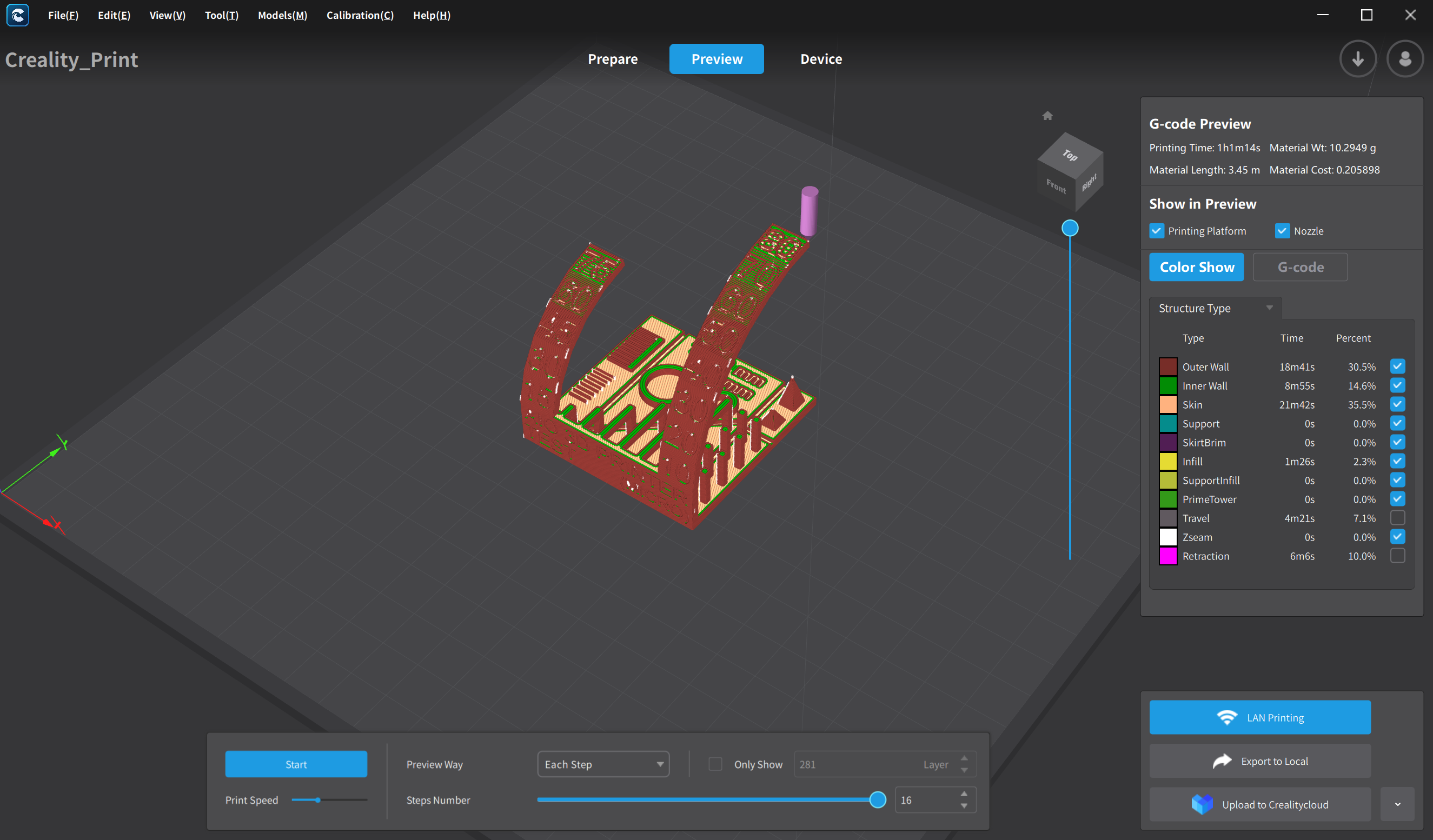This screenshot has width=1433, height=840.
Task: Open the Models menu
Action: (x=282, y=15)
